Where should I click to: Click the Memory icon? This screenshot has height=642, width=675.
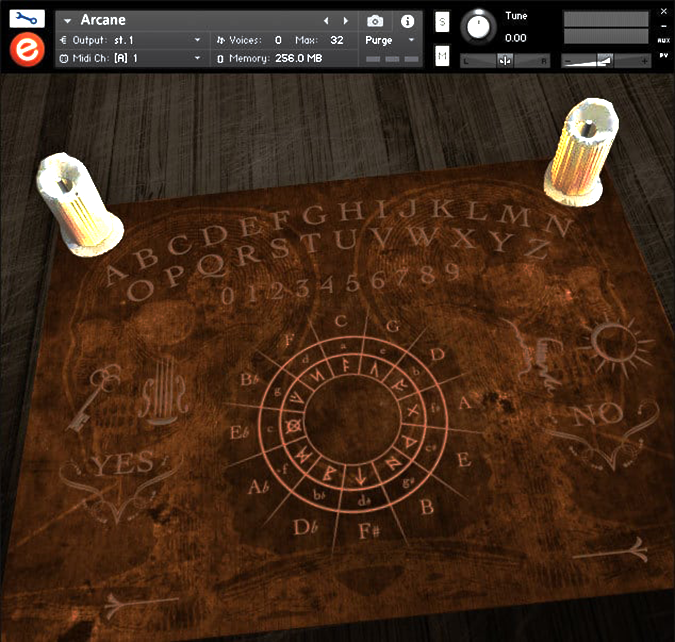click(220, 59)
